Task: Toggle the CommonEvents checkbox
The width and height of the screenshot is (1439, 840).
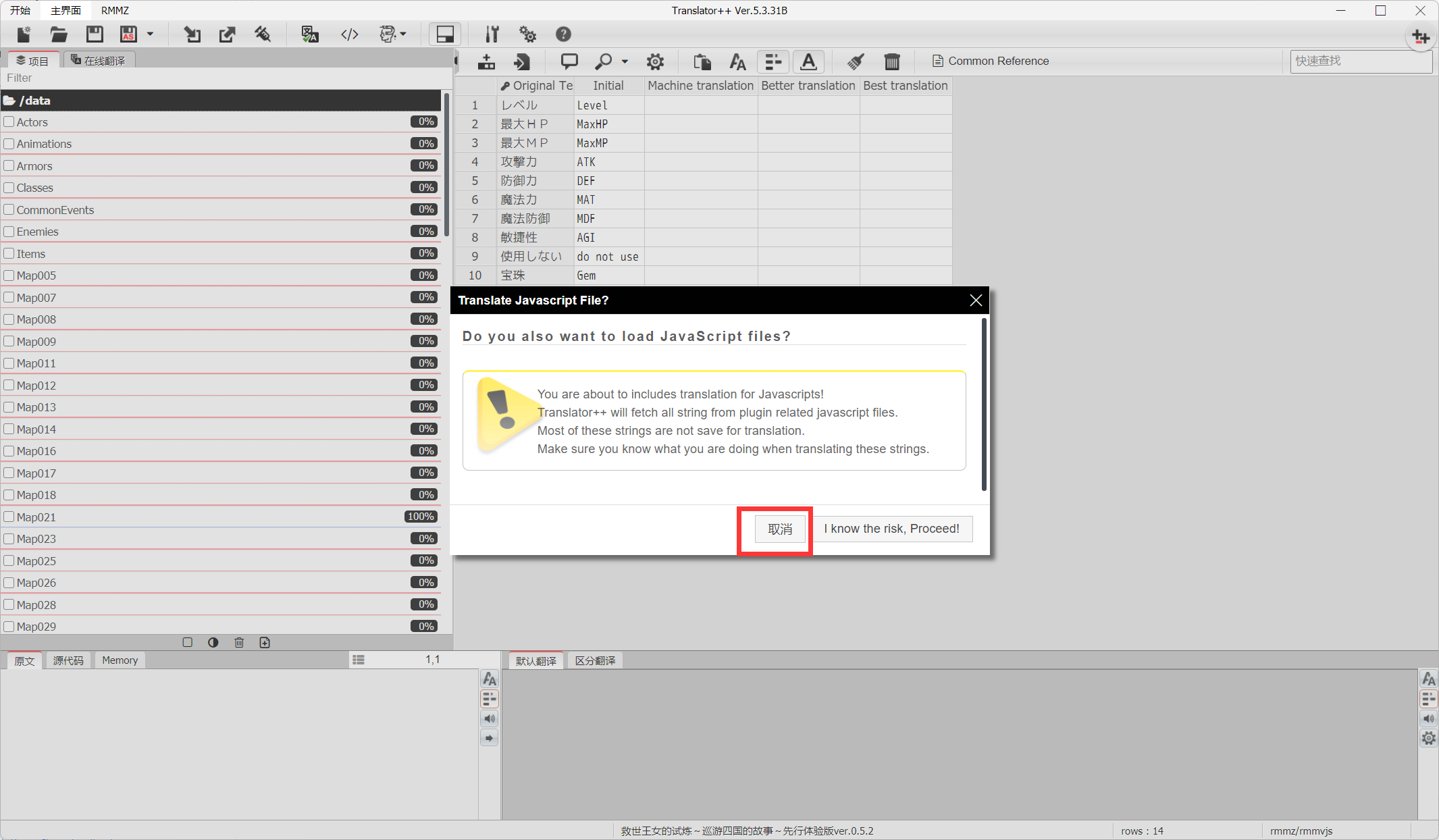Action: 9,210
